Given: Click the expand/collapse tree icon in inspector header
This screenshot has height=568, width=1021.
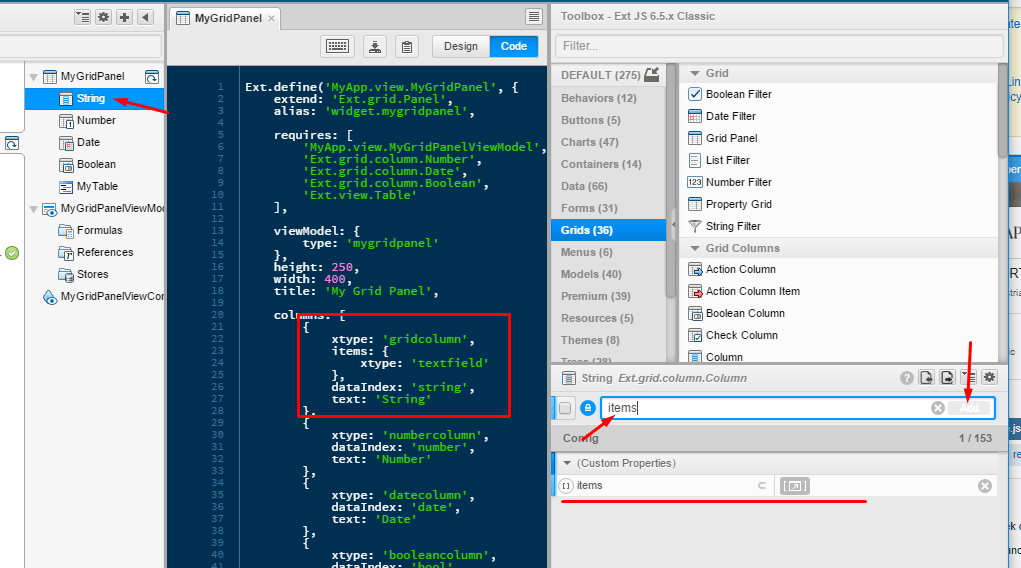Looking at the screenshot, I should pyautogui.click(x=83, y=17).
